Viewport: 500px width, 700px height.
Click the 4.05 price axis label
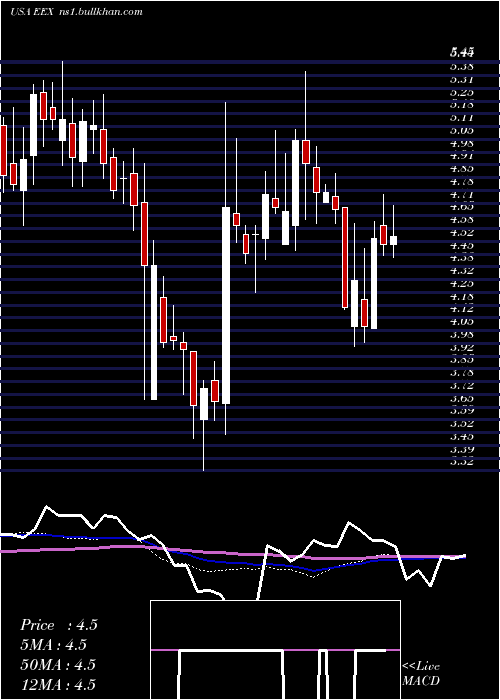[462, 321]
